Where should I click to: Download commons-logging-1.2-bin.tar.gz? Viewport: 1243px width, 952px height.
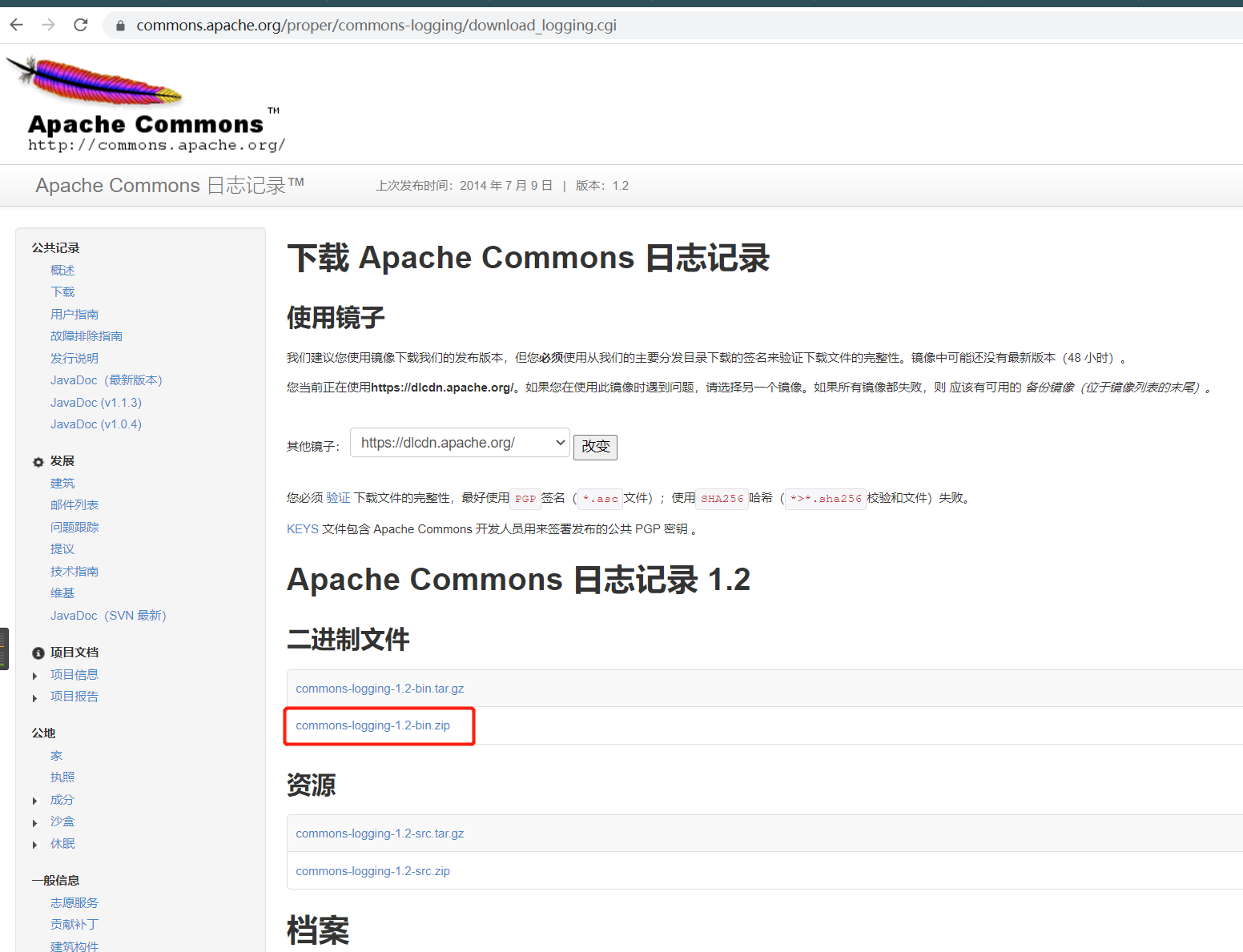click(x=380, y=689)
